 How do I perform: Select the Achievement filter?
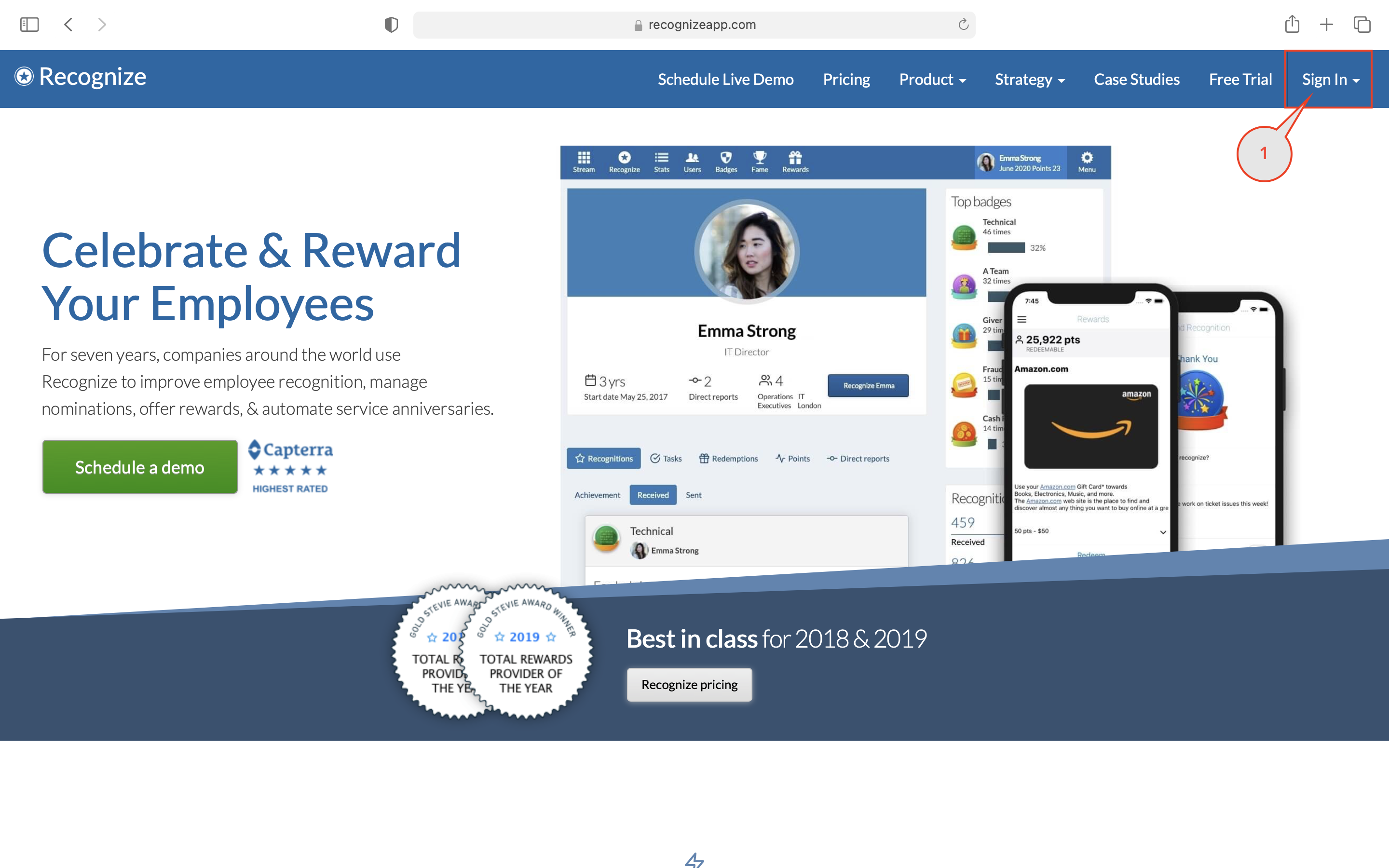pos(598,495)
